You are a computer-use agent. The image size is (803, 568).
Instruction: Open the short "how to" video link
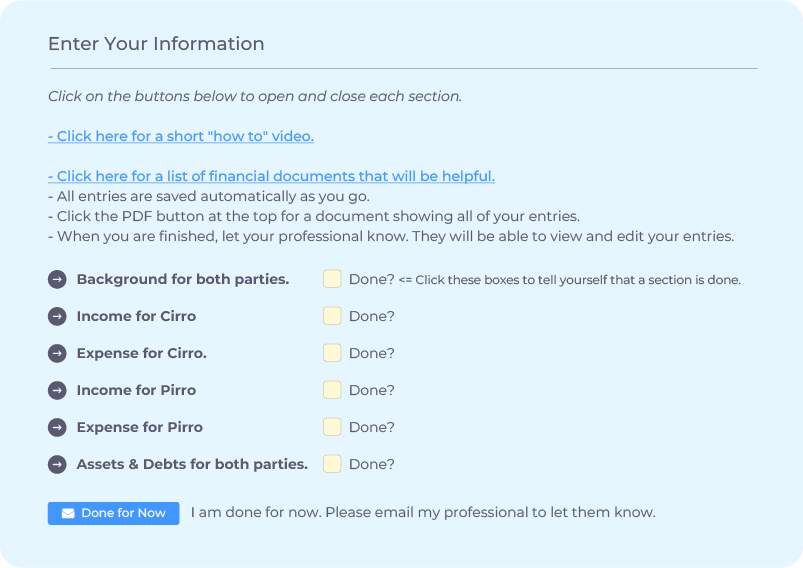(x=181, y=136)
